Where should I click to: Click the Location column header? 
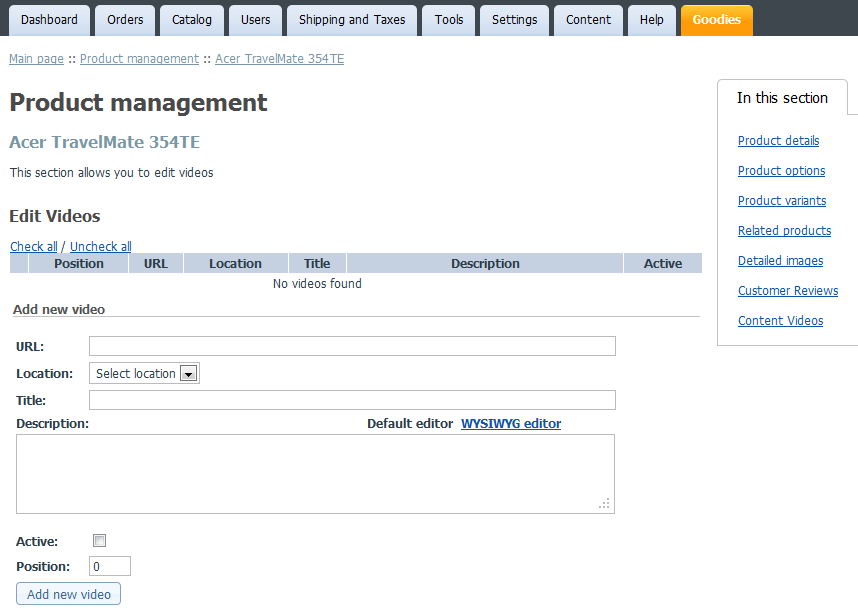(235, 264)
